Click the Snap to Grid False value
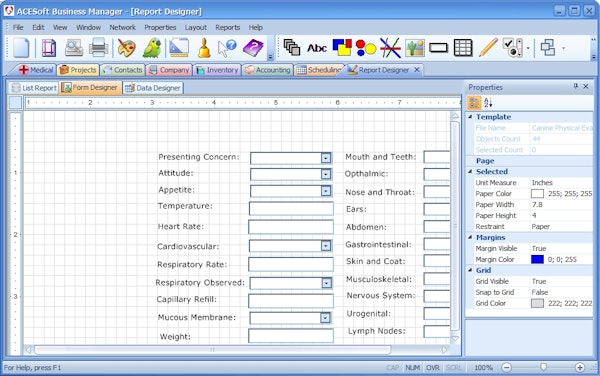Image resolution: width=600 pixels, height=376 pixels. pos(540,292)
